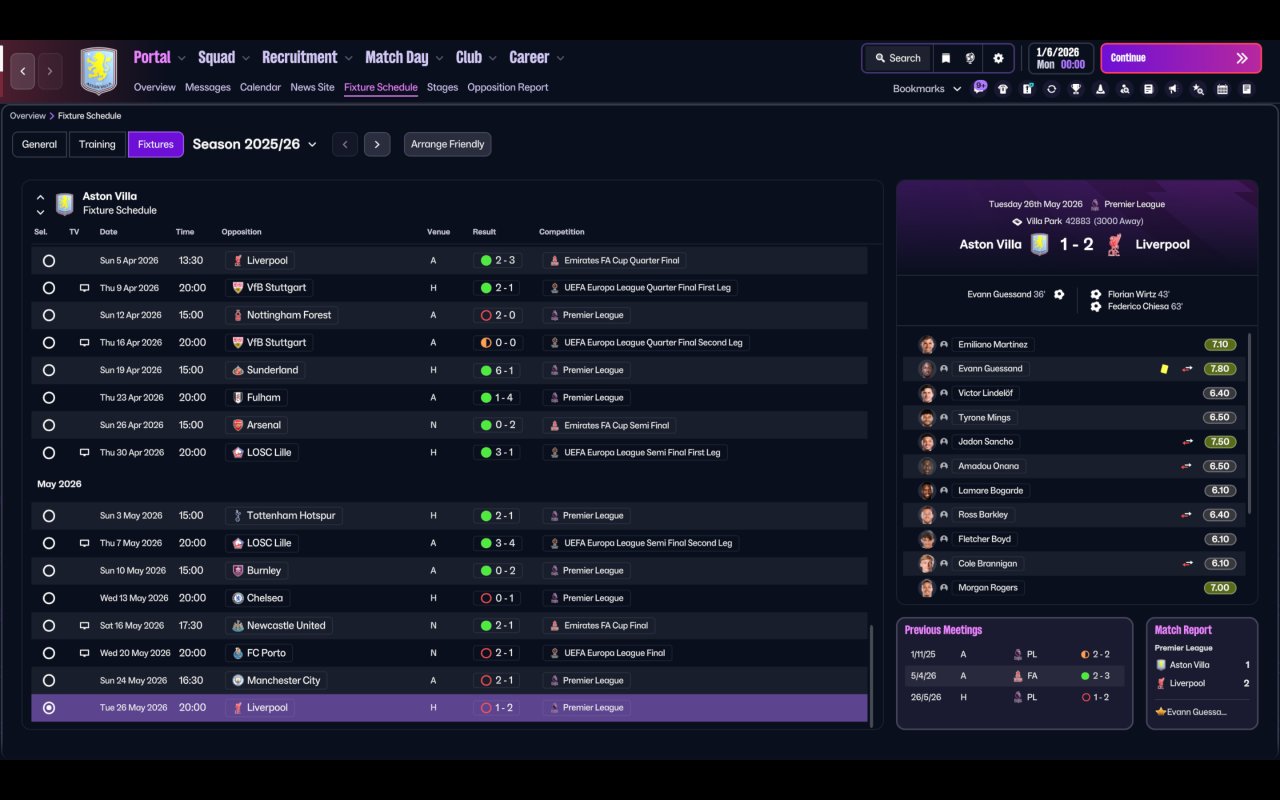Click the shirt icon in bookmarks bar
This screenshot has width=1280, height=800.
pos(1003,89)
